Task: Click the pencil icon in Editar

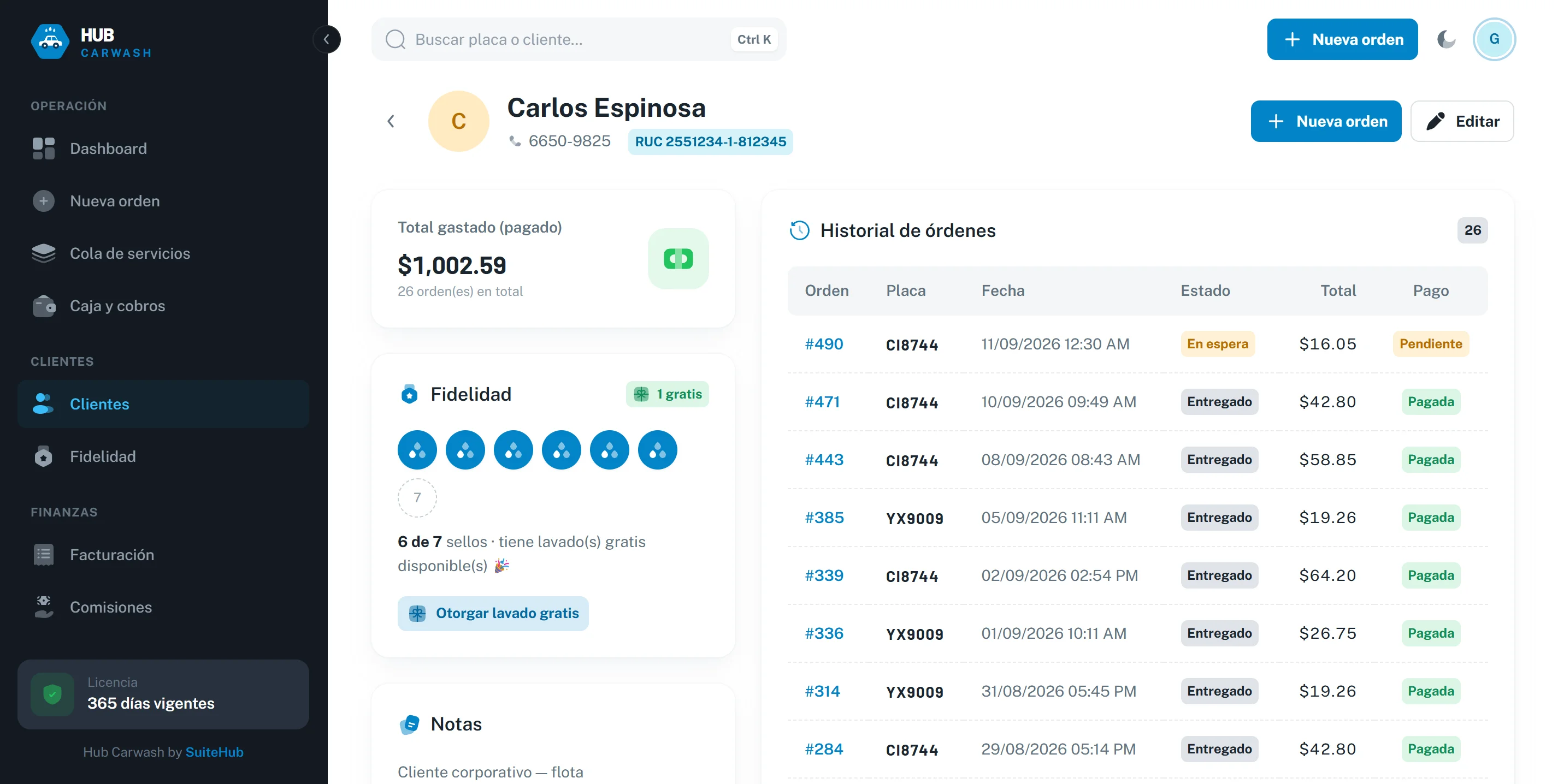Action: pyautogui.click(x=1435, y=122)
